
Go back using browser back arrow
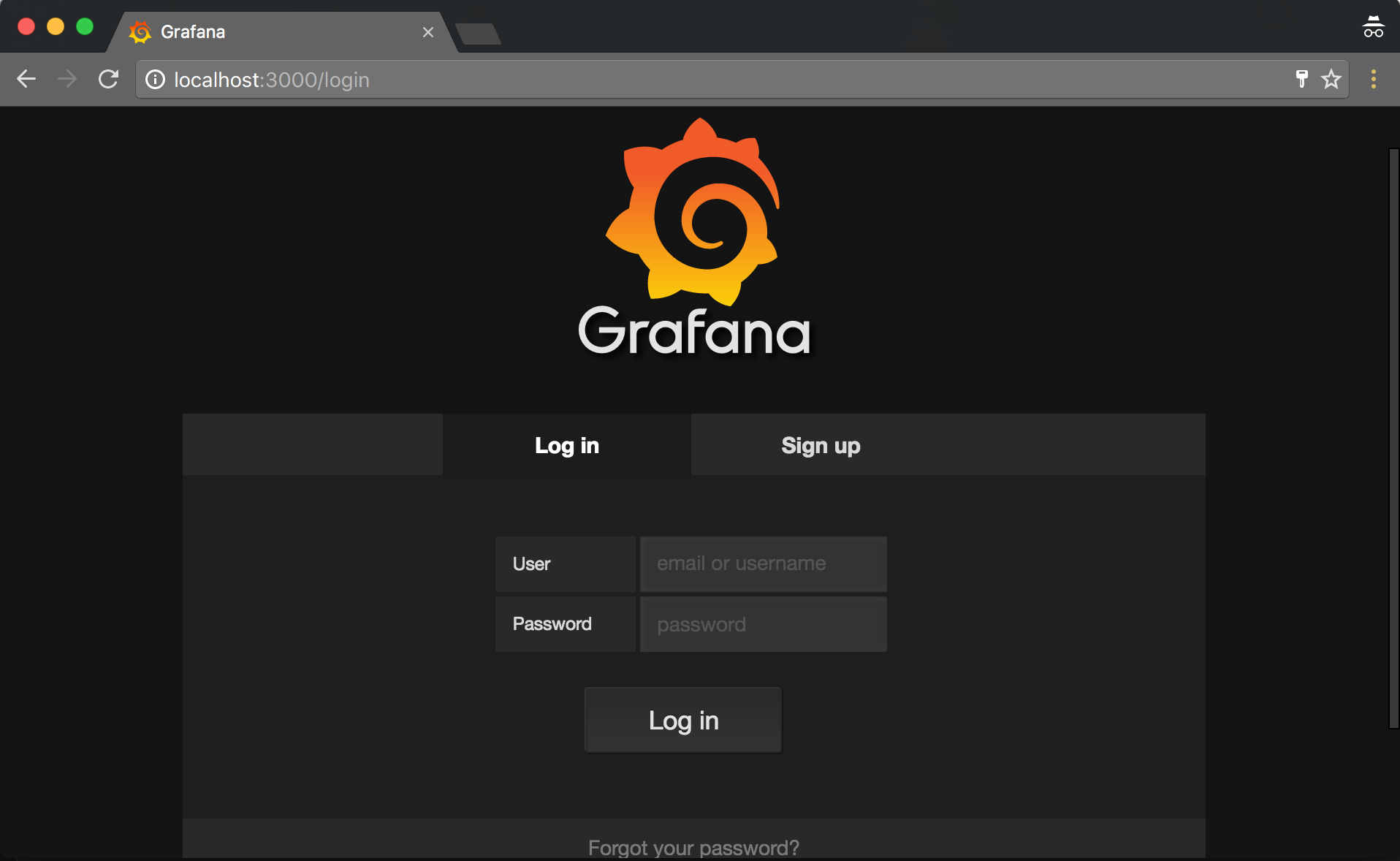coord(26,79)
